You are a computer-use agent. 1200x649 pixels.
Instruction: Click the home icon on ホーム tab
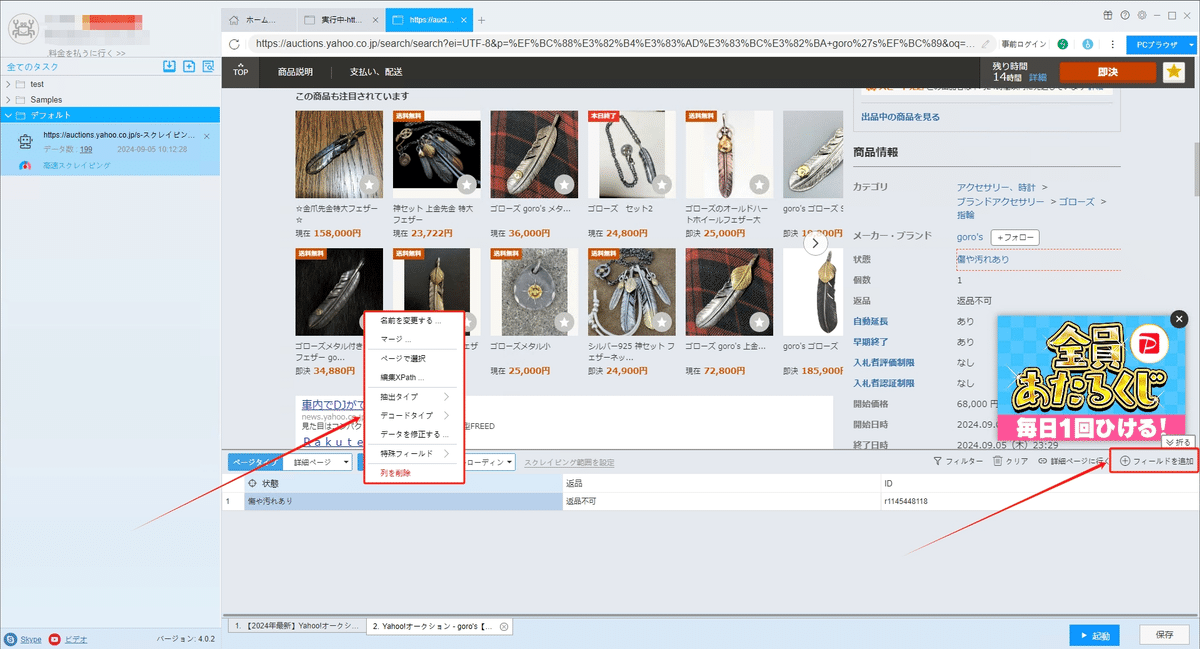point(234,20)
